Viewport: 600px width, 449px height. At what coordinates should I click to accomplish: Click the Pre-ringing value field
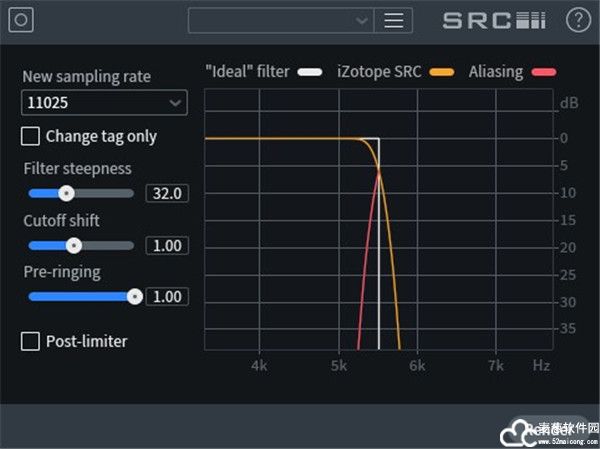coord(167,297)
